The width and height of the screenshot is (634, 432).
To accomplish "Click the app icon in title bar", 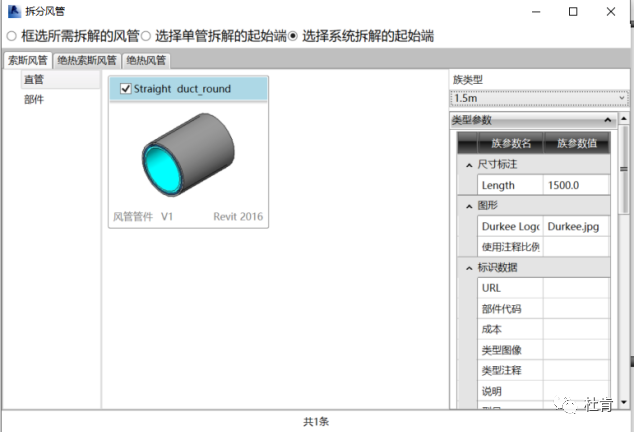I will coord(12,12).
